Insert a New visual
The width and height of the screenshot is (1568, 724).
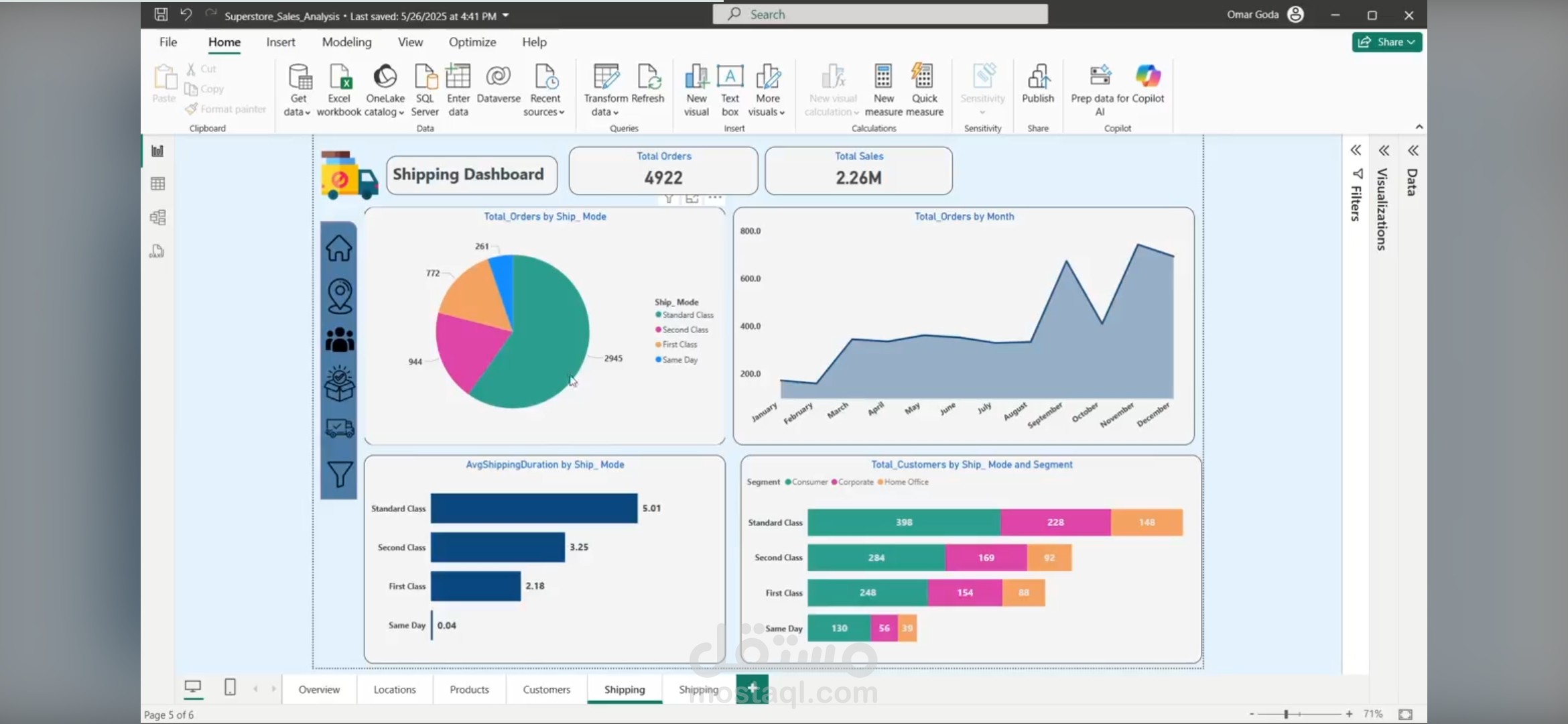point(696,90)
